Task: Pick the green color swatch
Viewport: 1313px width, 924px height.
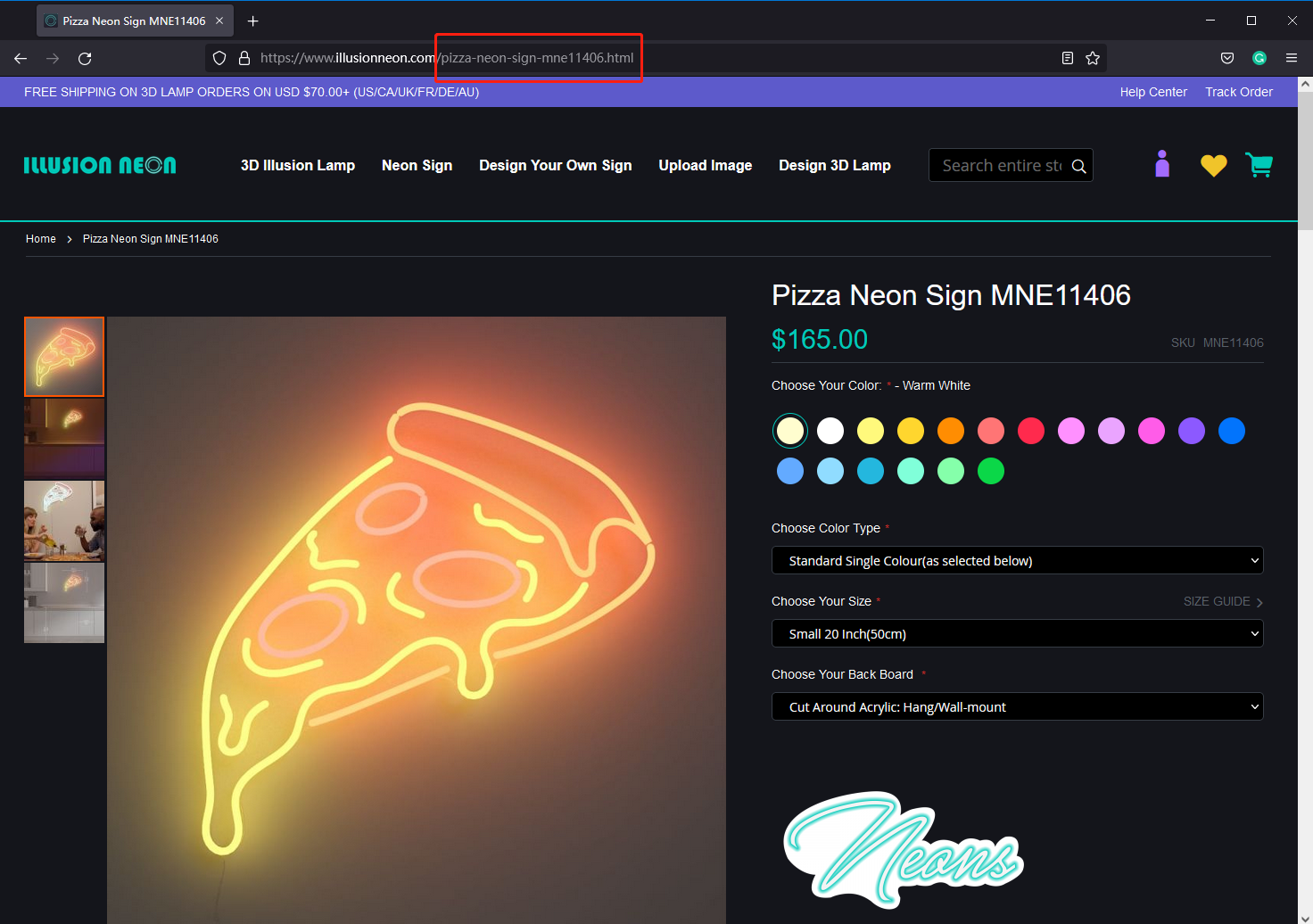Action: coord(990,471)
